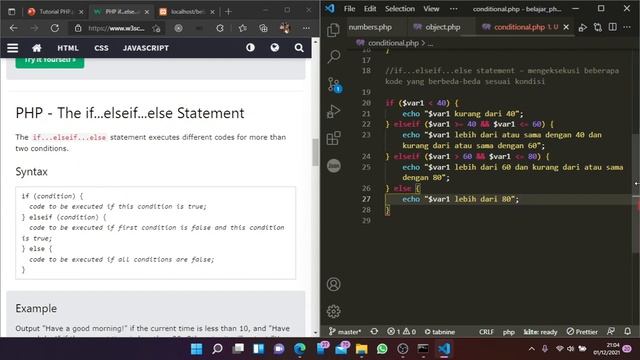Click the Prettier status bar item
This screenshot has height=360, width=640.
582,331
